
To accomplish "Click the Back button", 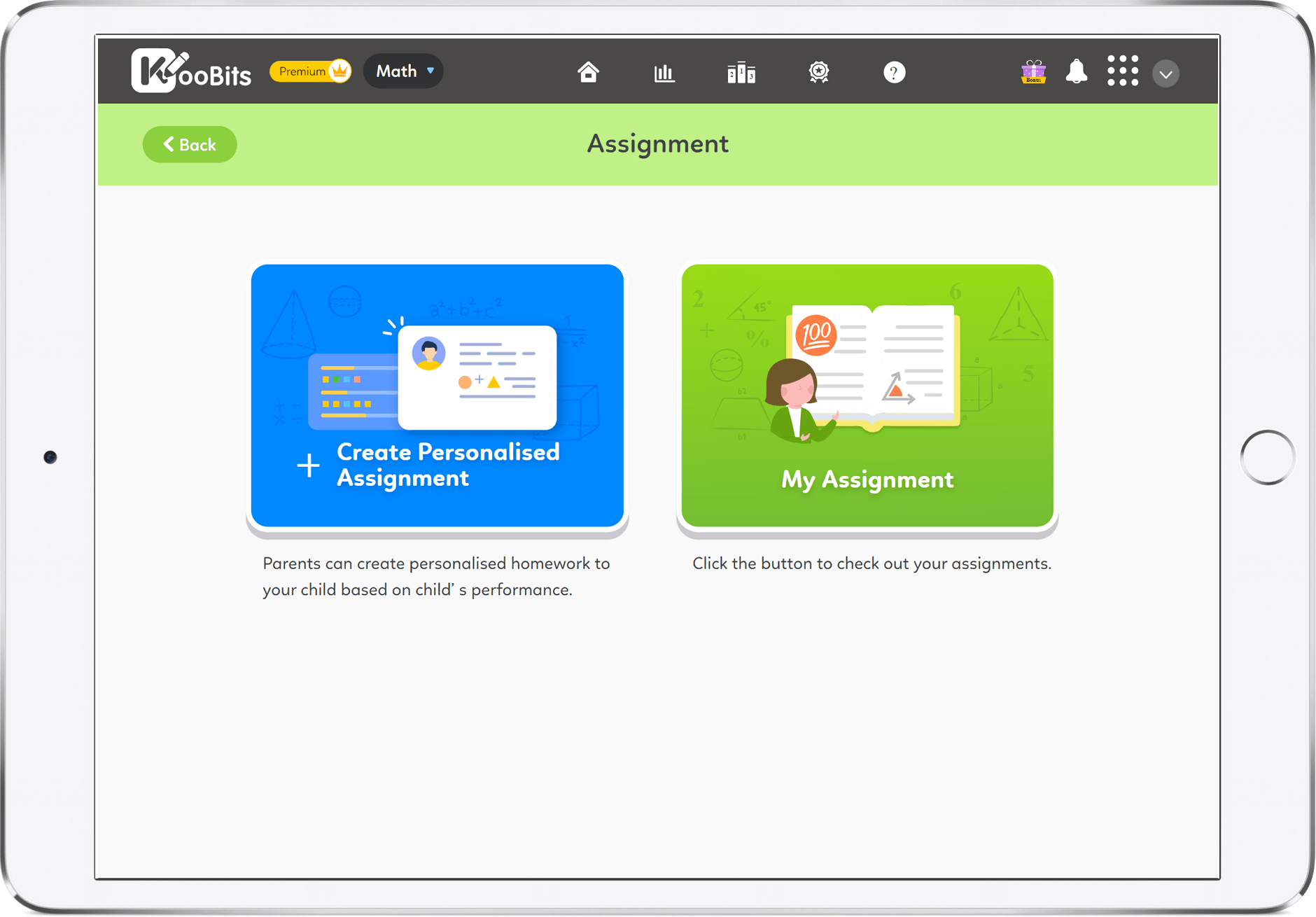I will 189,144.
